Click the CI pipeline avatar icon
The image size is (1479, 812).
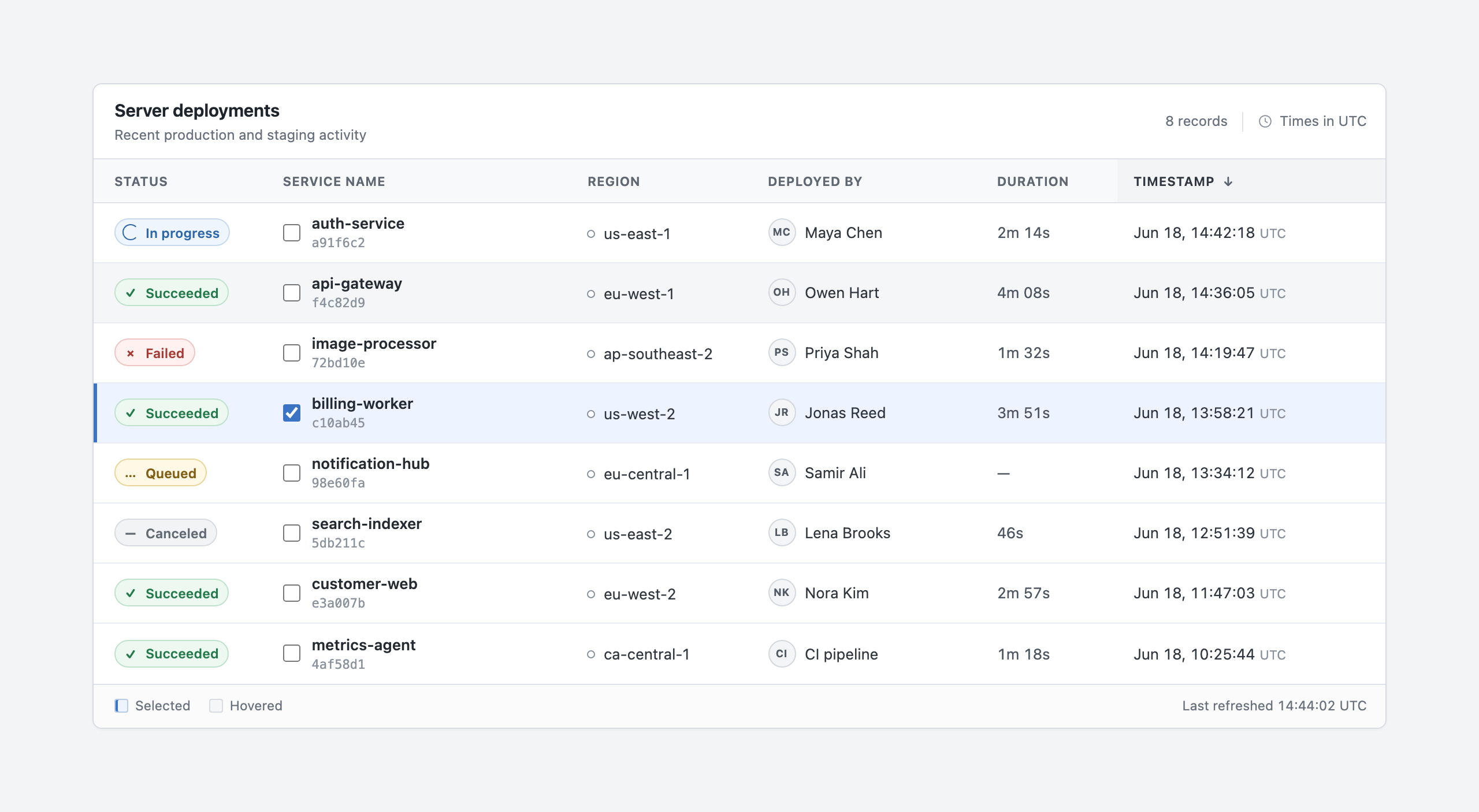pos(782,654)
